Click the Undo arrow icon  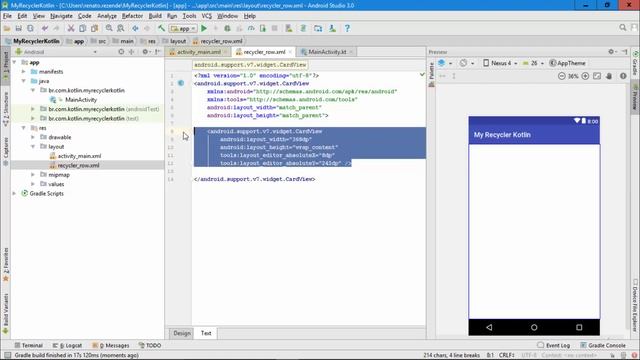pos(45,28)
